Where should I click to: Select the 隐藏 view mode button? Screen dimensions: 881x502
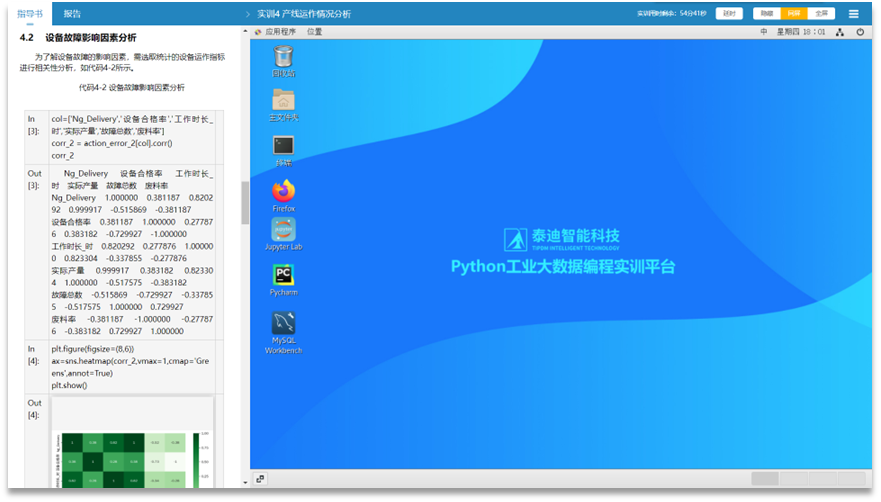[766, 13]
